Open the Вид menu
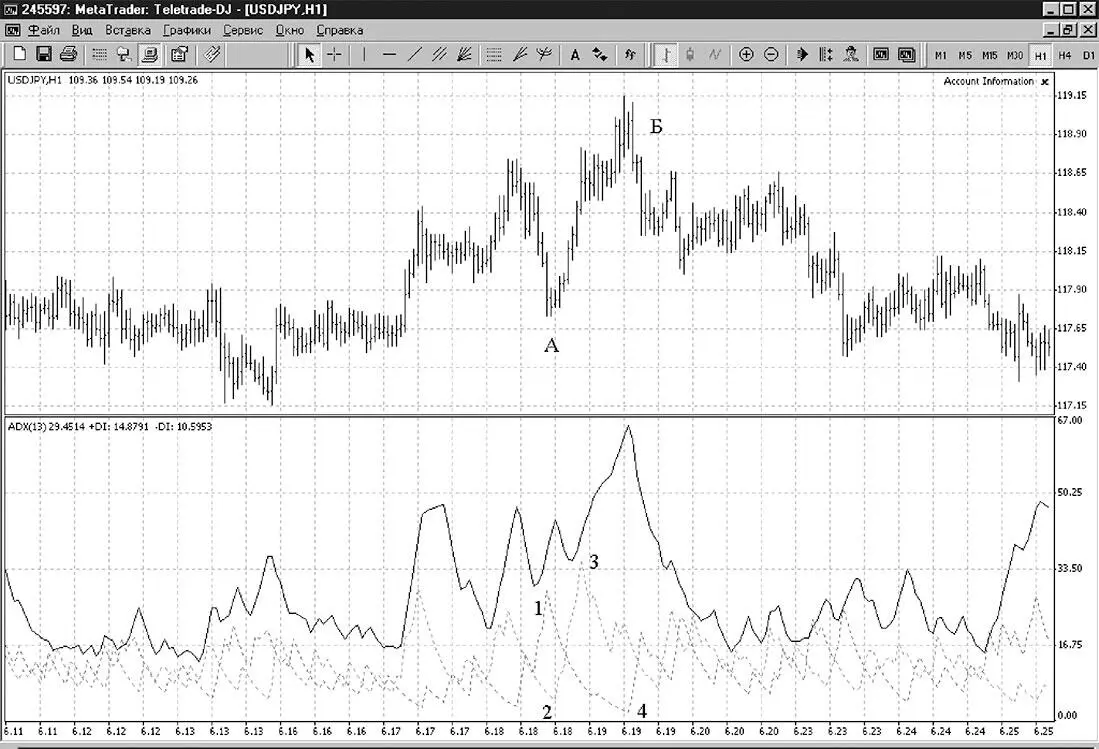The height and width of the screenshot is (749, 1099). coord(82,30)
